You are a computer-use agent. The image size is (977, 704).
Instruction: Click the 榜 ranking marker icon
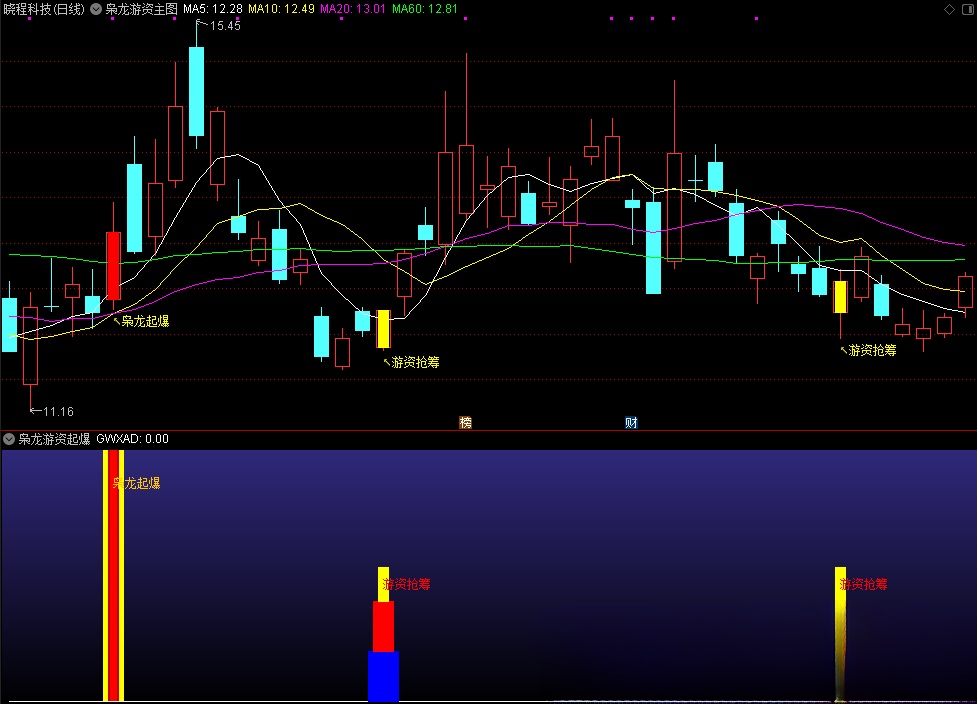pyautogui.click(x=465, y=423)
